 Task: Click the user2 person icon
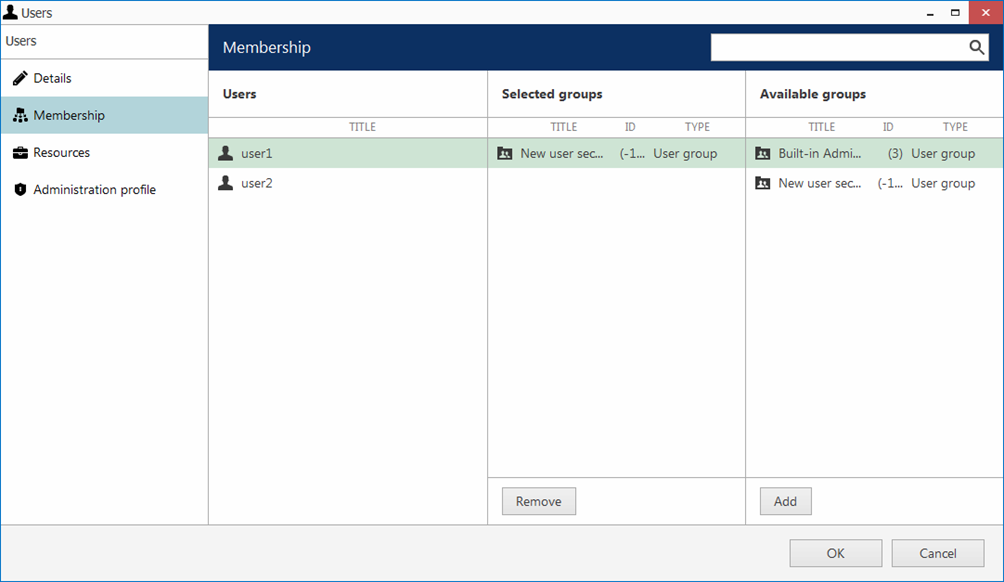pyautogui.click(x=226, y=183)
